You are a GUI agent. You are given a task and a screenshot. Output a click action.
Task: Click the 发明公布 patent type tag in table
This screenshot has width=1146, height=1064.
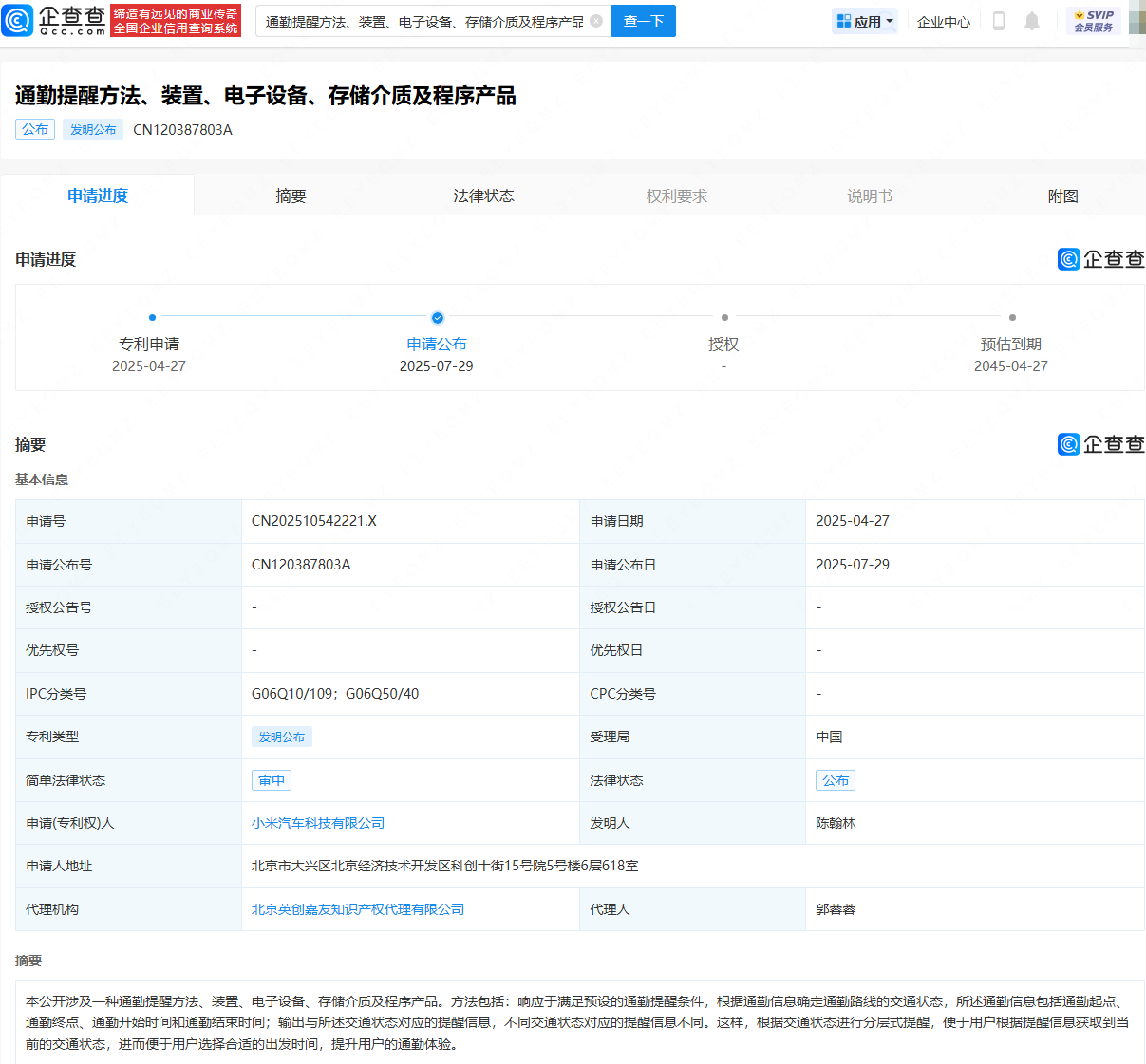coord(282,737)
